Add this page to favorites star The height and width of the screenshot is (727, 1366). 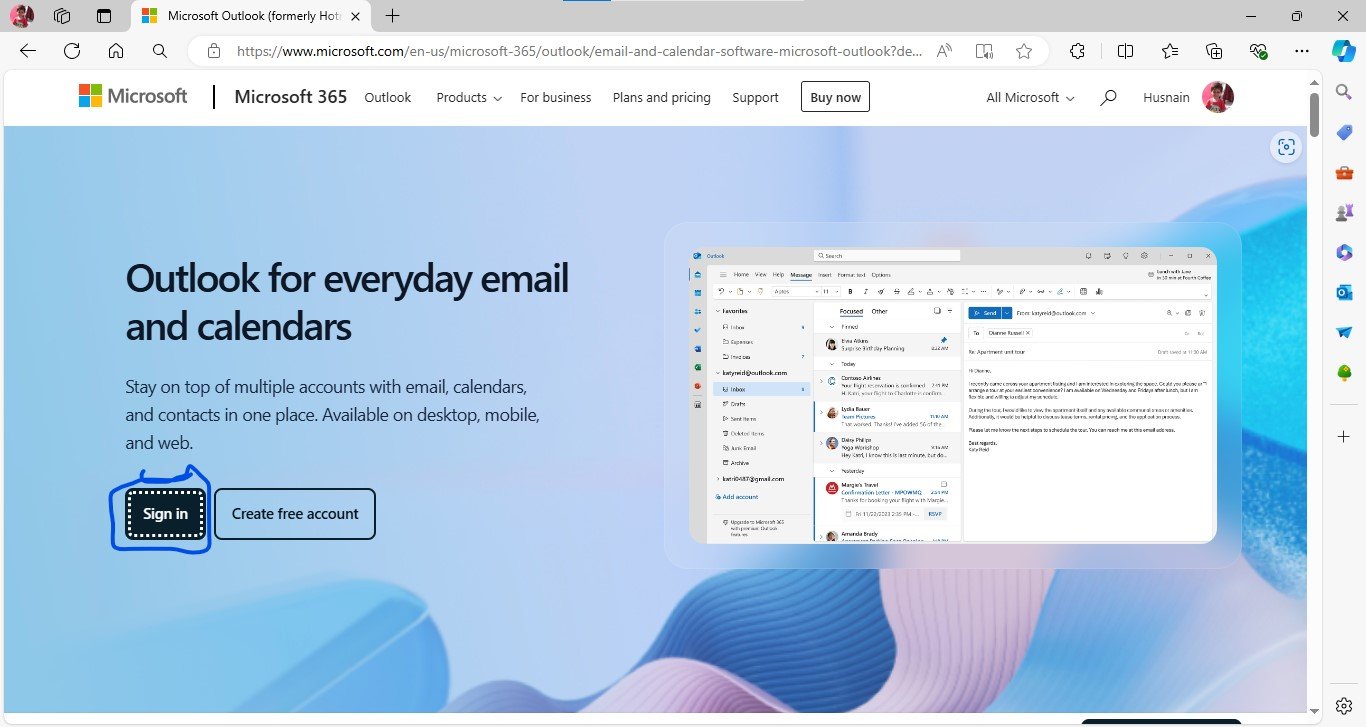[x=1024, y=51]
